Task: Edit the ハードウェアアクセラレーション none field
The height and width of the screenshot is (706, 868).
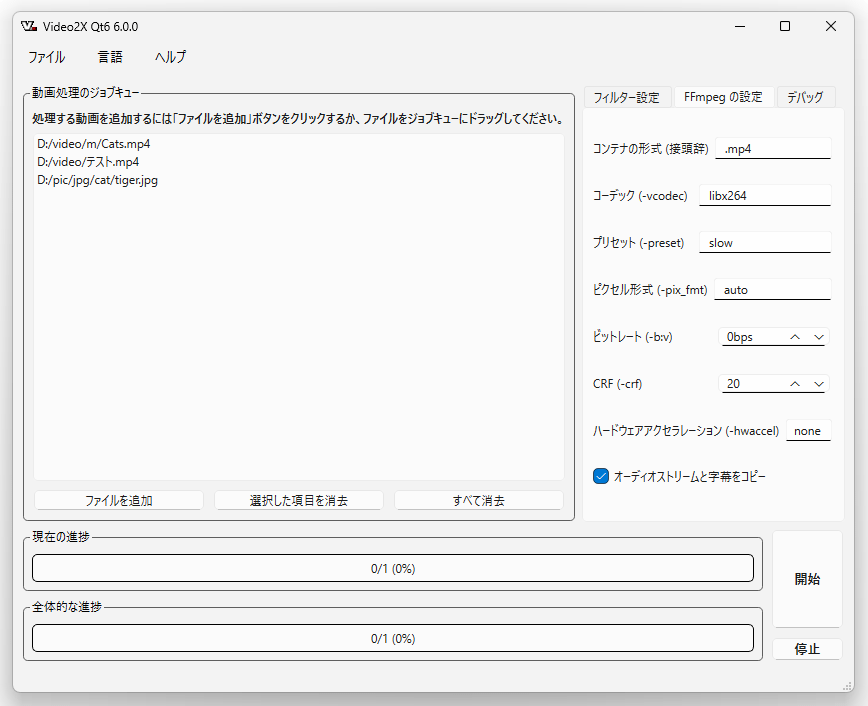Action: coord(808,431)
